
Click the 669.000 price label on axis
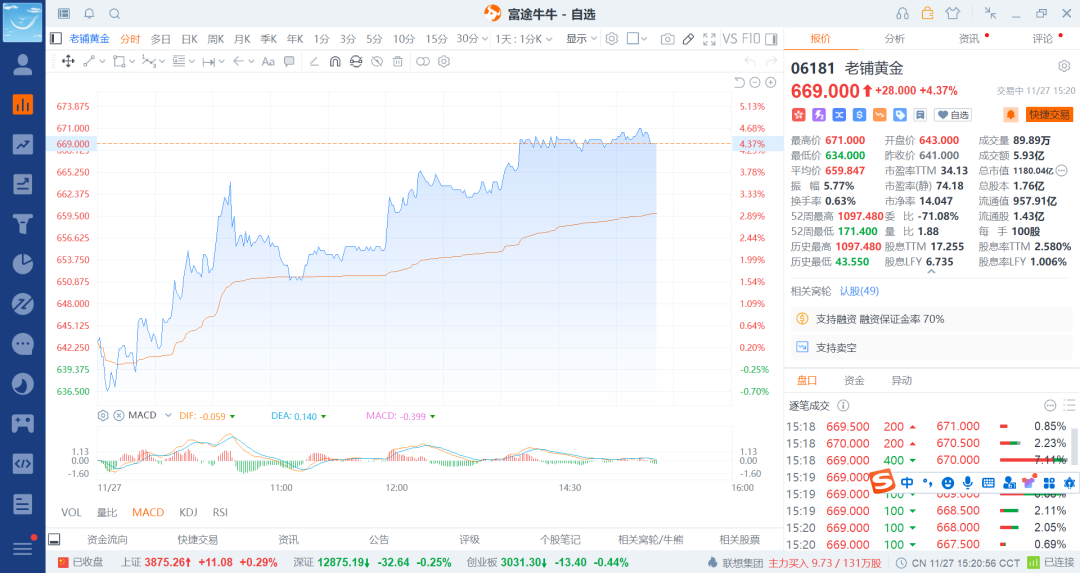tap(72, 144)
